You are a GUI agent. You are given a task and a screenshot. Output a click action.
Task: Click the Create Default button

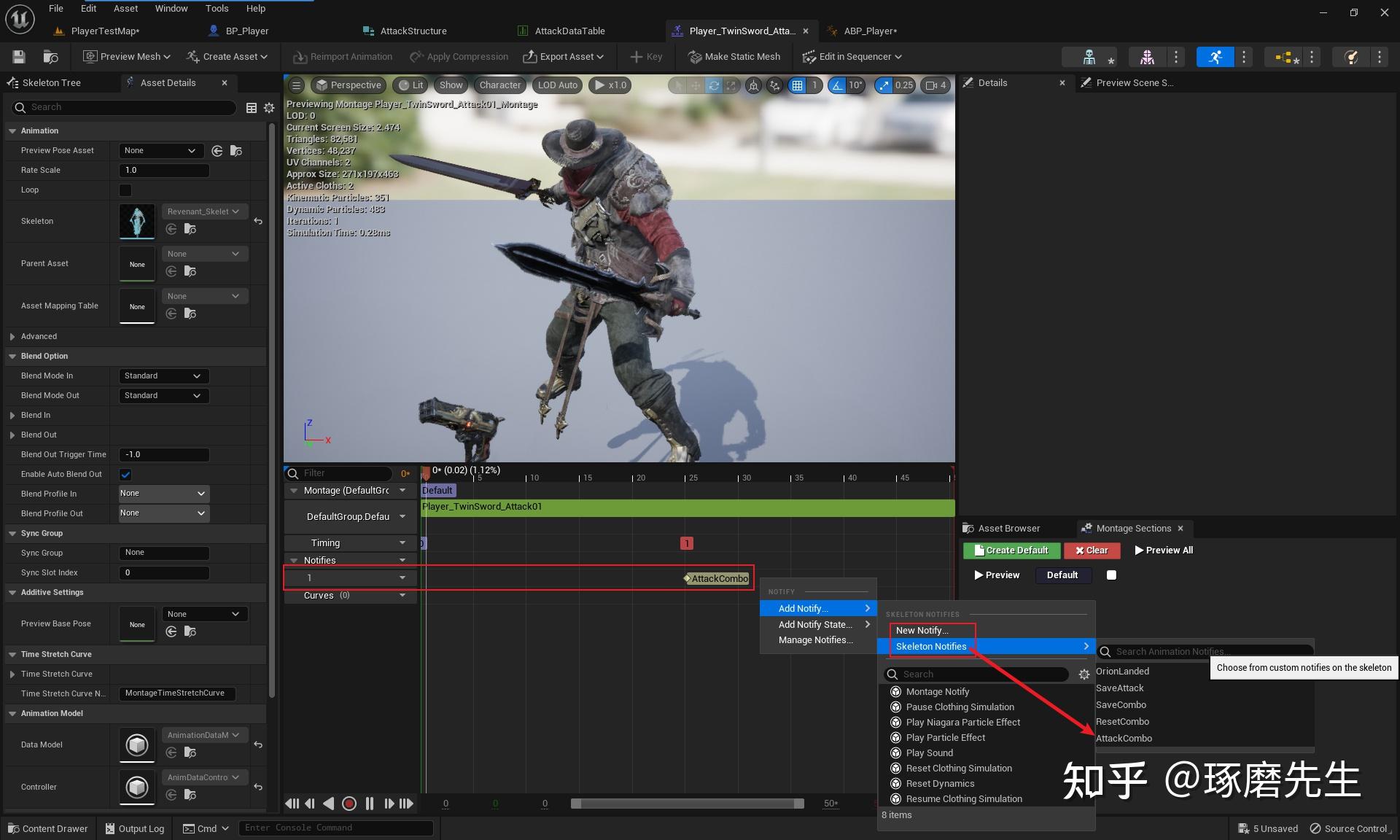point(1011,551)
